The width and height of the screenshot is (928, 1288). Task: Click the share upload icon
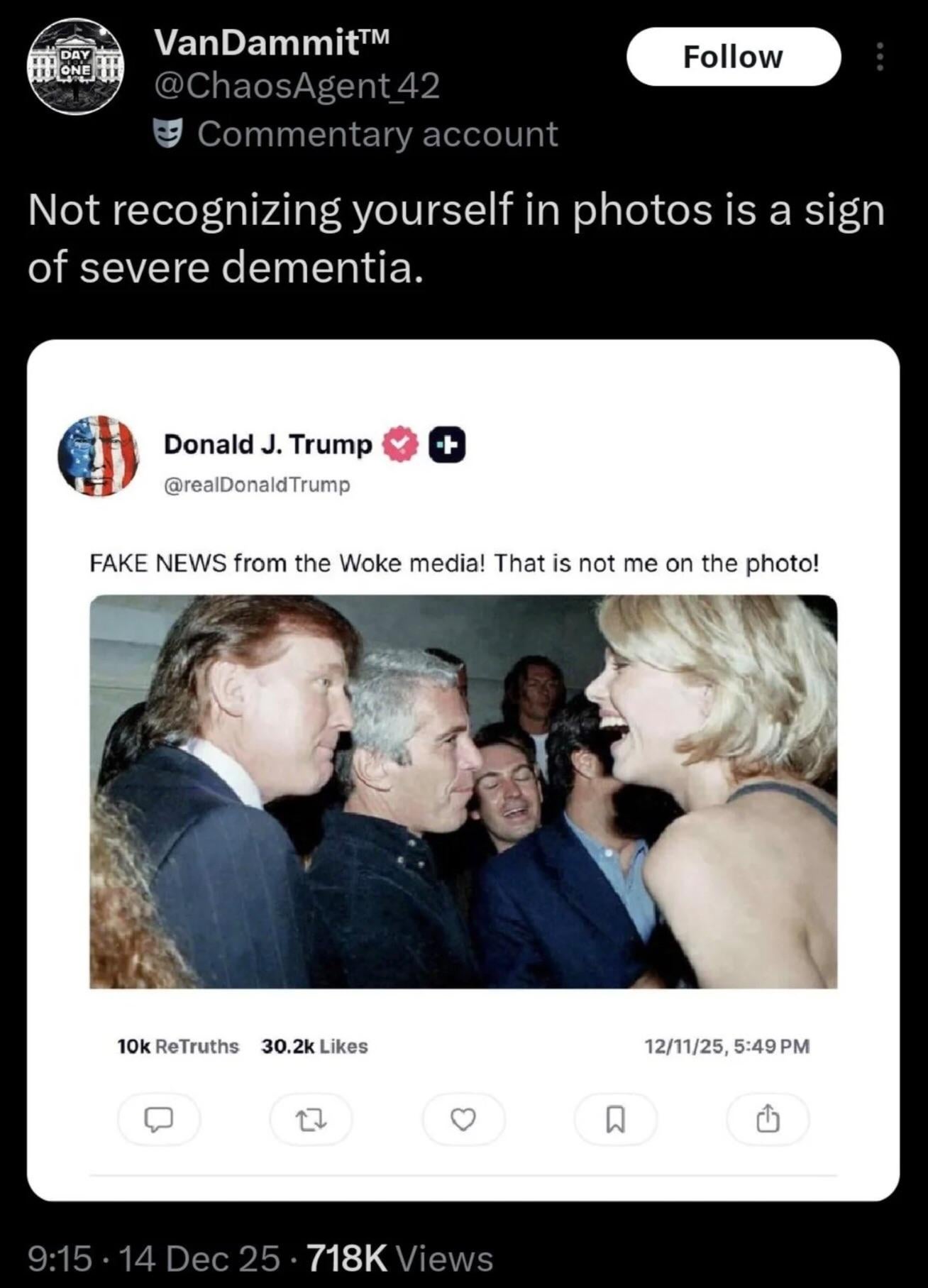click(x=768, y=1119)
